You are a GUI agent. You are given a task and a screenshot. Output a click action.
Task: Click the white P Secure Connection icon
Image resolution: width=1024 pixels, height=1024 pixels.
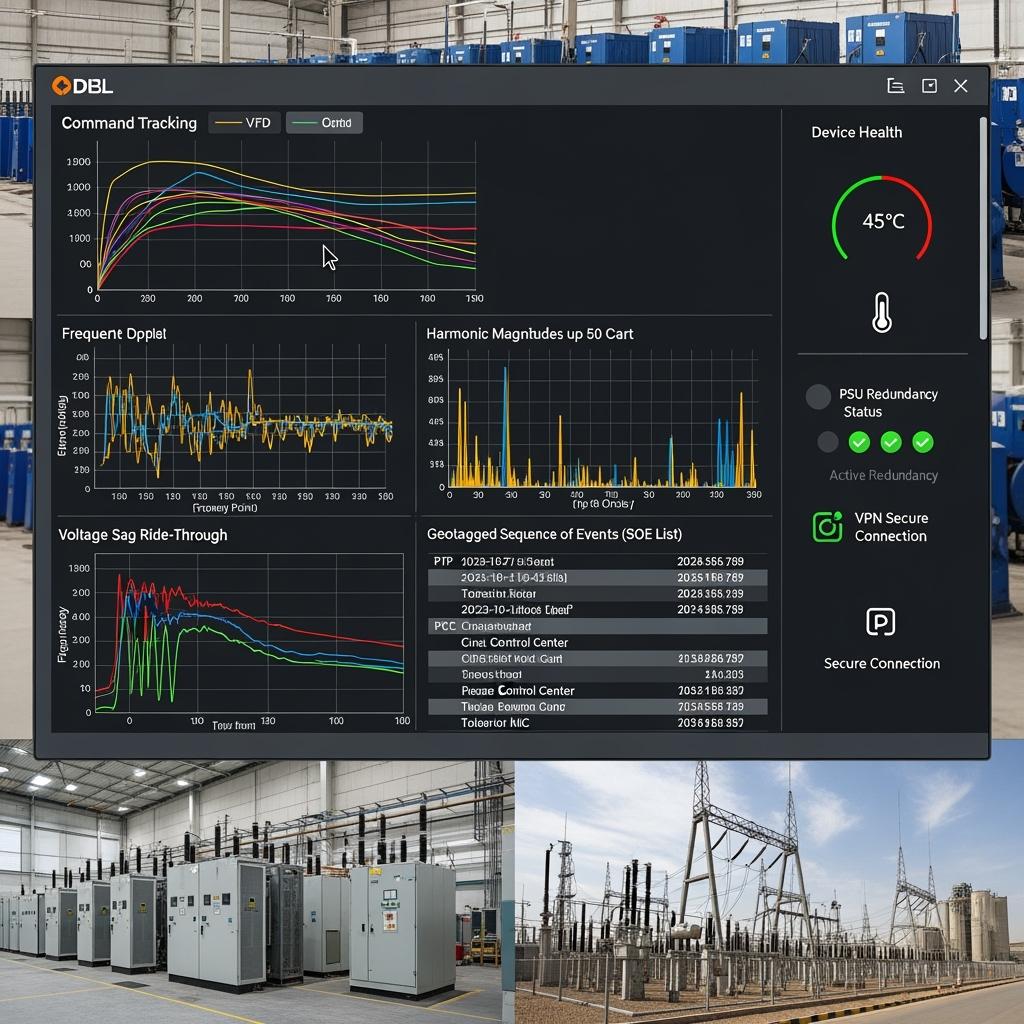click(880, 622)
